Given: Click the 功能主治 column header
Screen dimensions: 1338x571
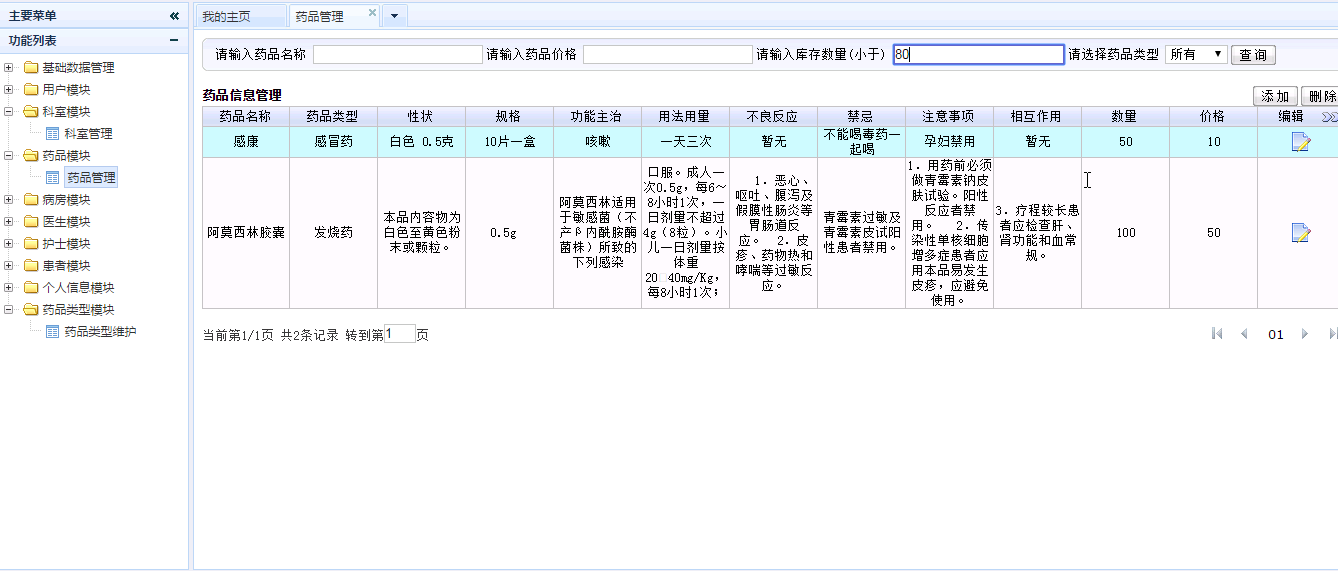Looking at the screenshot, I should (597, 117).
